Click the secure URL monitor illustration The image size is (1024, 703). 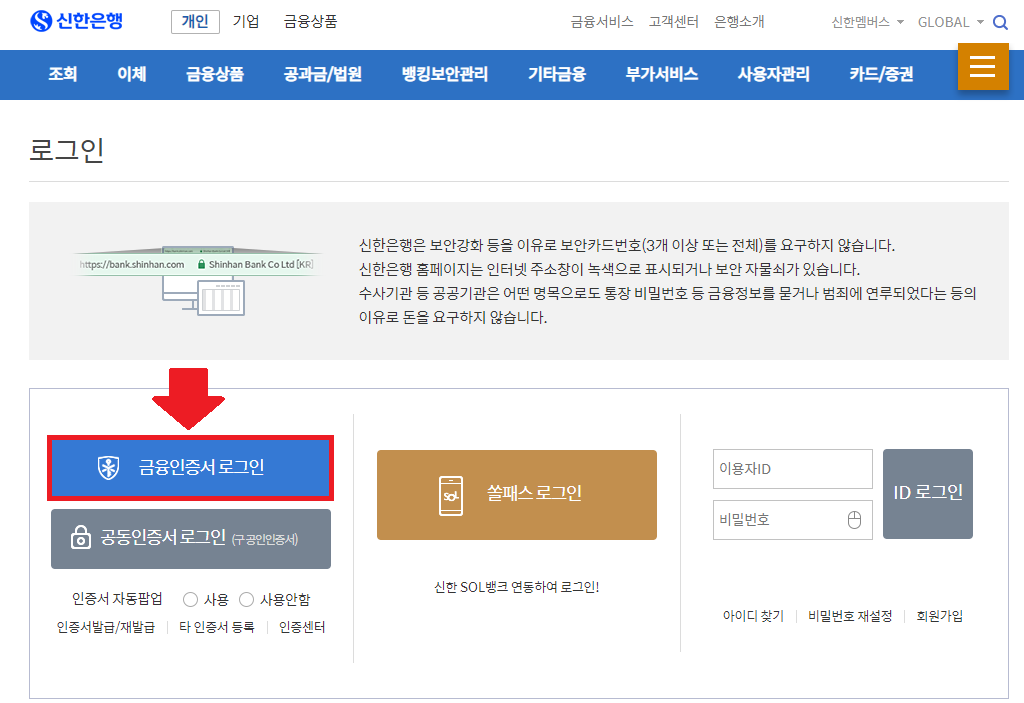tap(199, 281)
